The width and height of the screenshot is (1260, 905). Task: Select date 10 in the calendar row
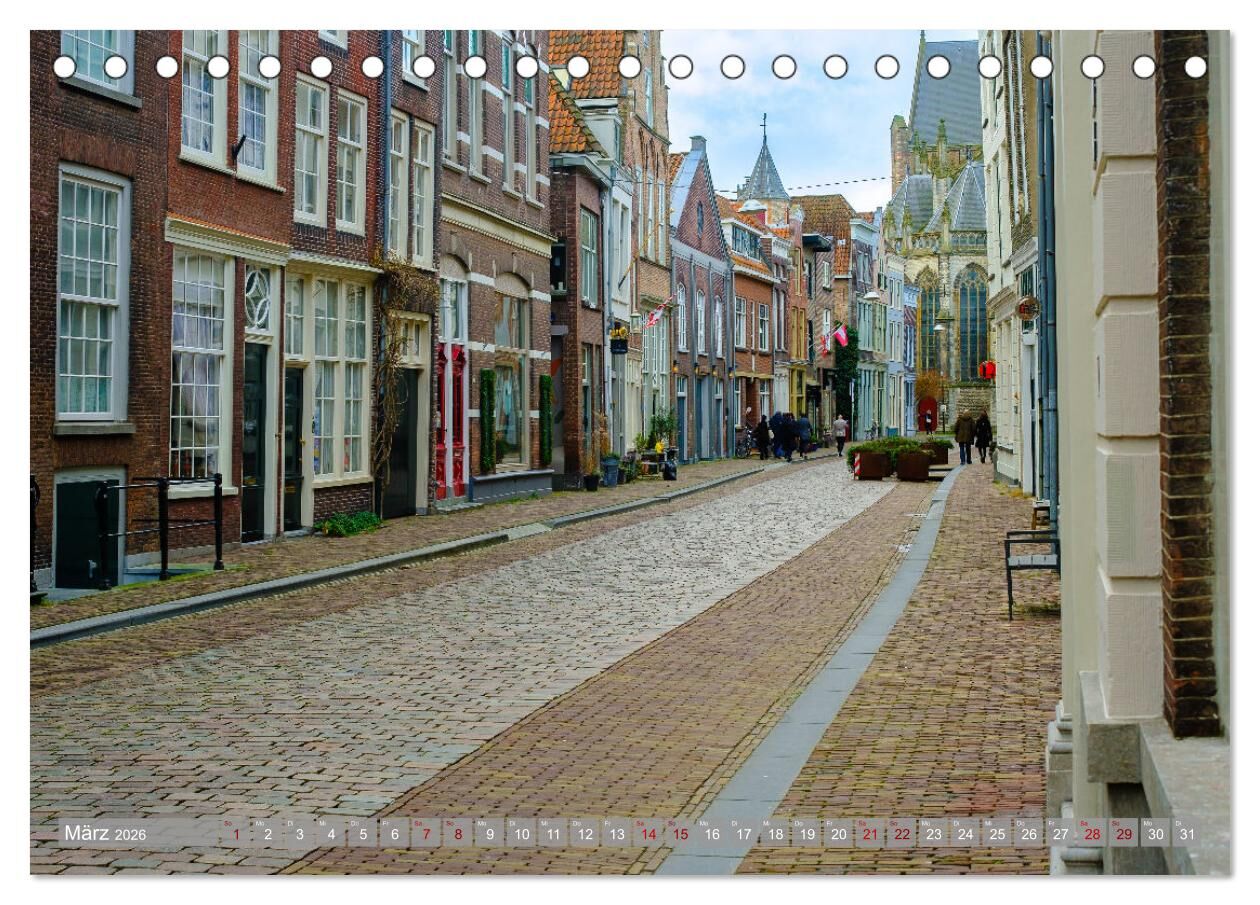[521, 833]
